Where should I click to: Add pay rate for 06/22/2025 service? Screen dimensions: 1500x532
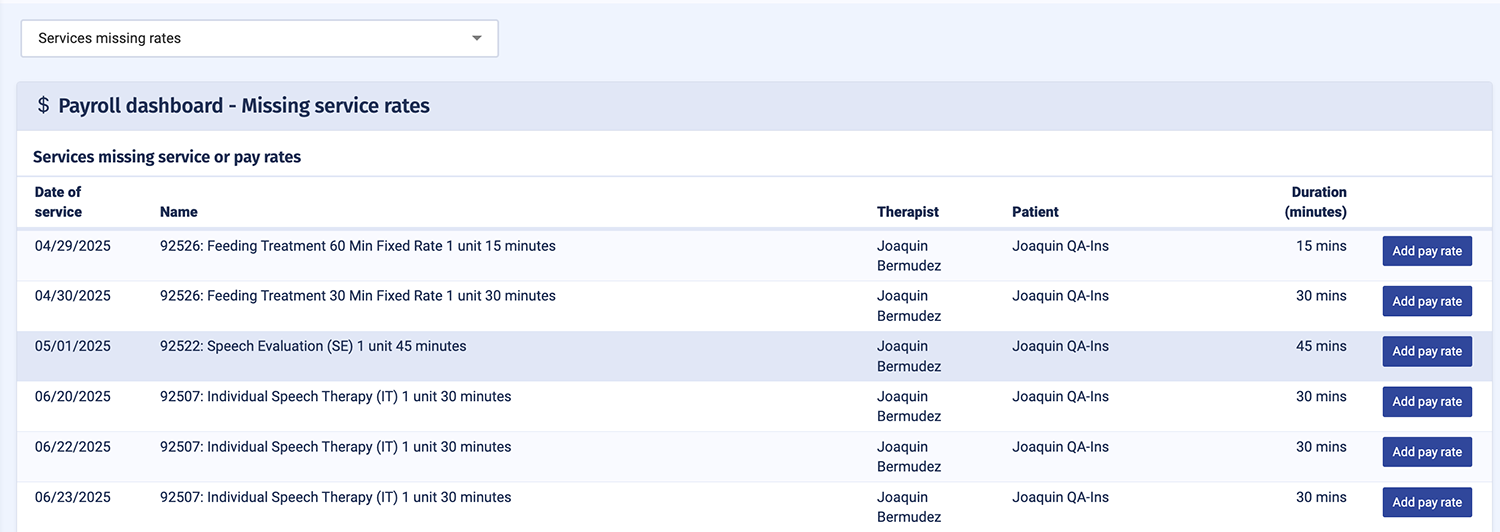click(1427, 452)
